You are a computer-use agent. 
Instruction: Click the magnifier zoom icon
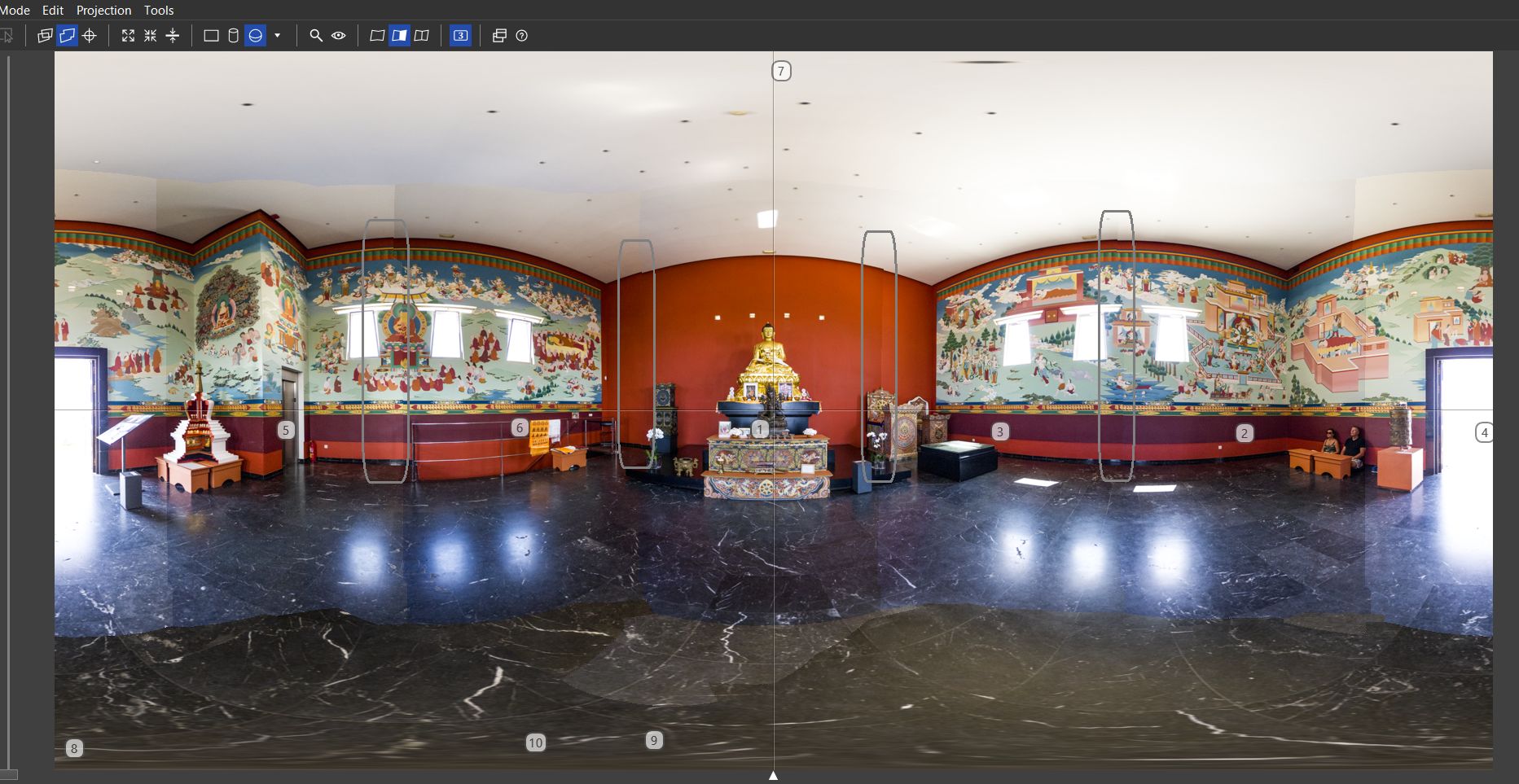click(x=316, y=36)
